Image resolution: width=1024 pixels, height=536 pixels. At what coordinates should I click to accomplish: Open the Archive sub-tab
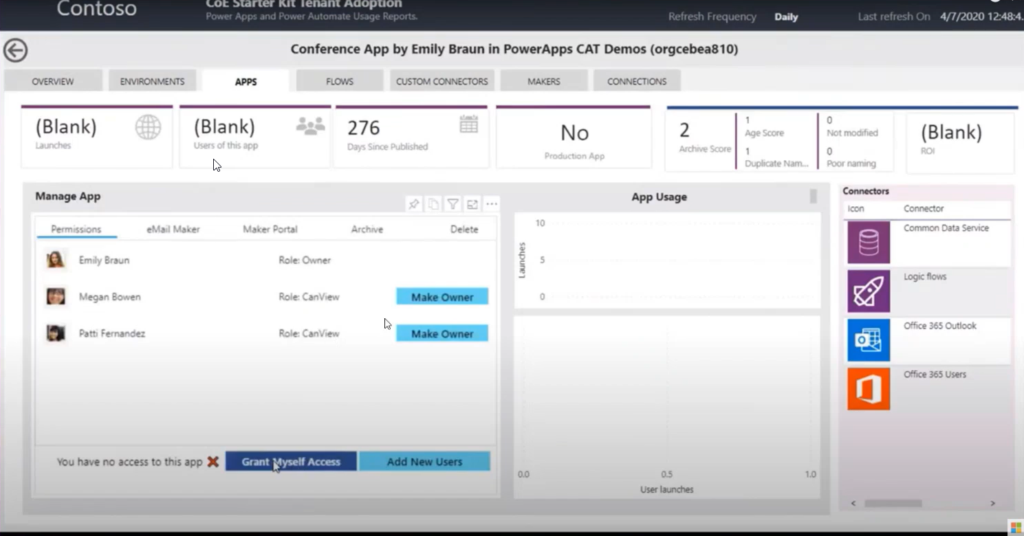coord(367,229)
